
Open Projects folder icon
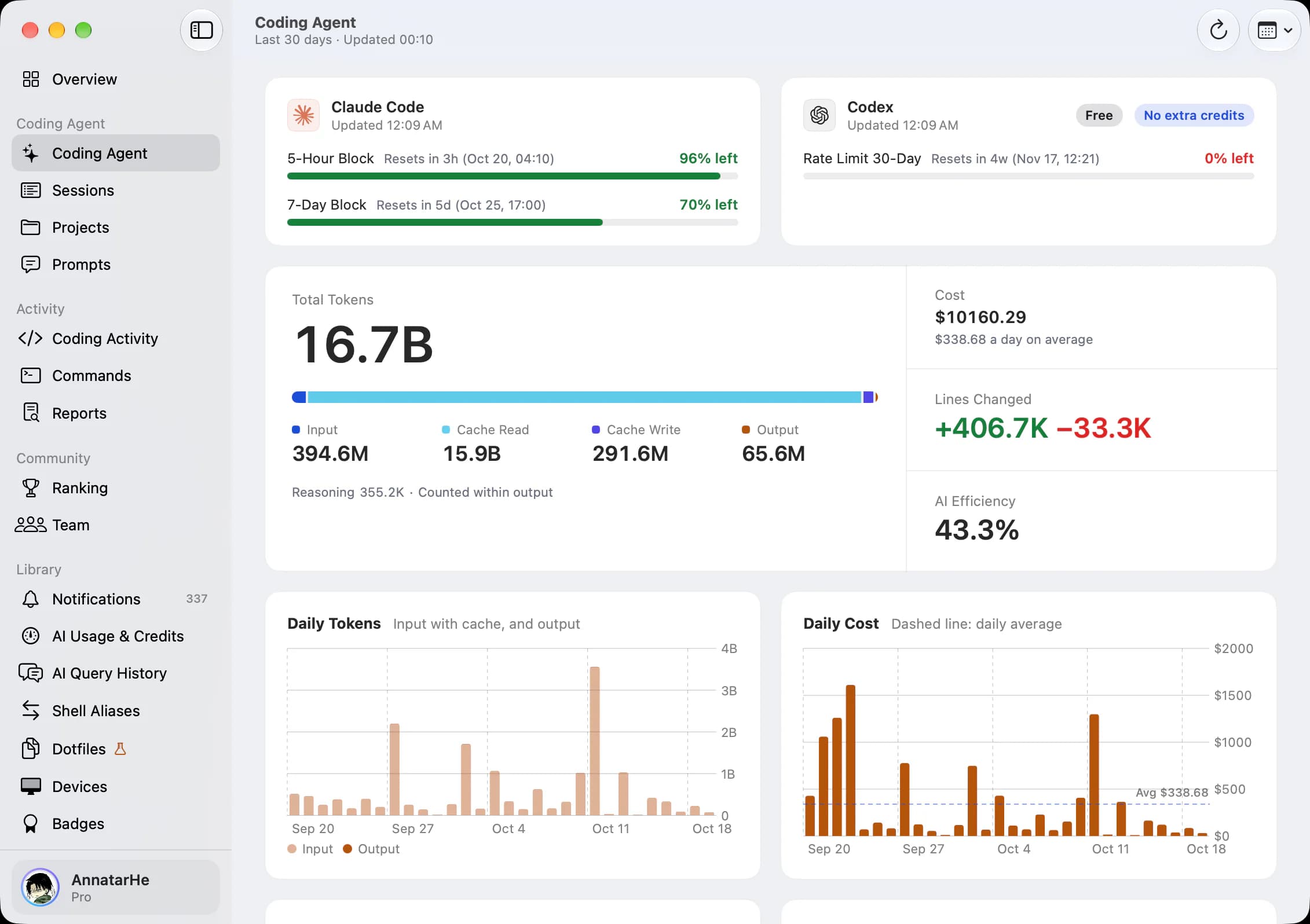31,227
